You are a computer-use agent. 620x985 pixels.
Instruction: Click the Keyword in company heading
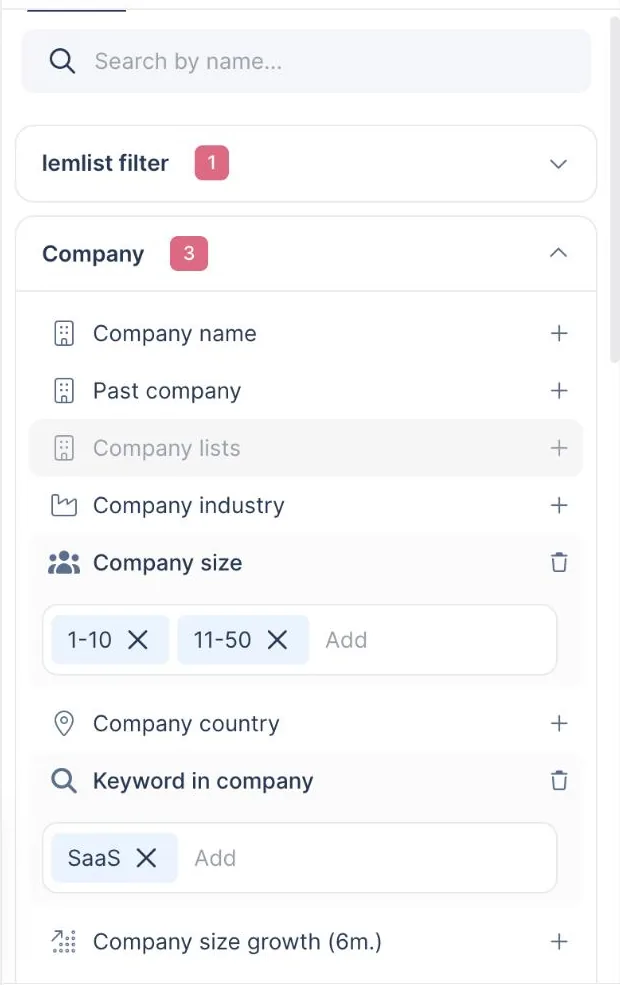tap(203, 780)
